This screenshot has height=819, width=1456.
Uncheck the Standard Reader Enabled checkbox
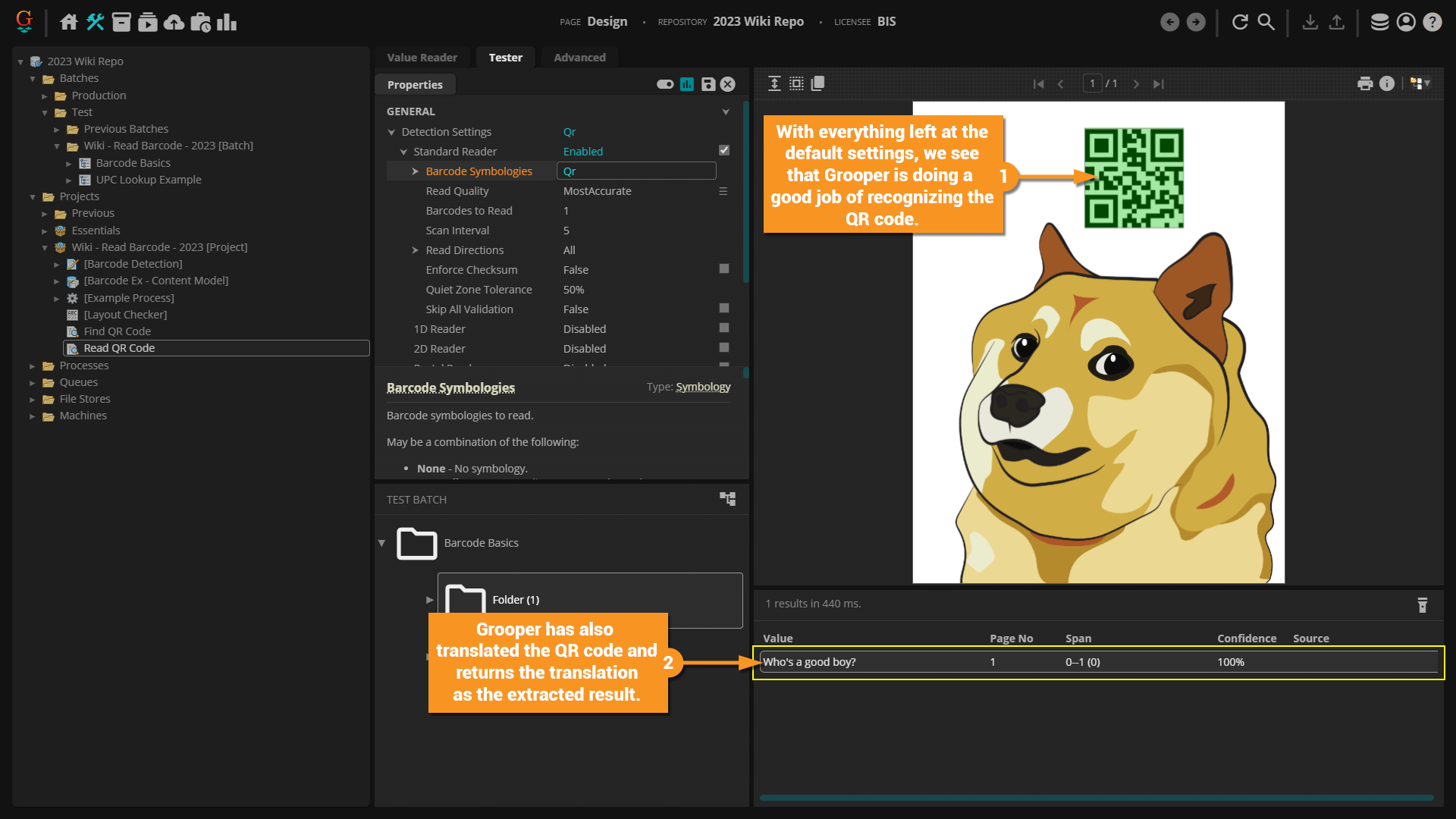click(x=724, y=151)
